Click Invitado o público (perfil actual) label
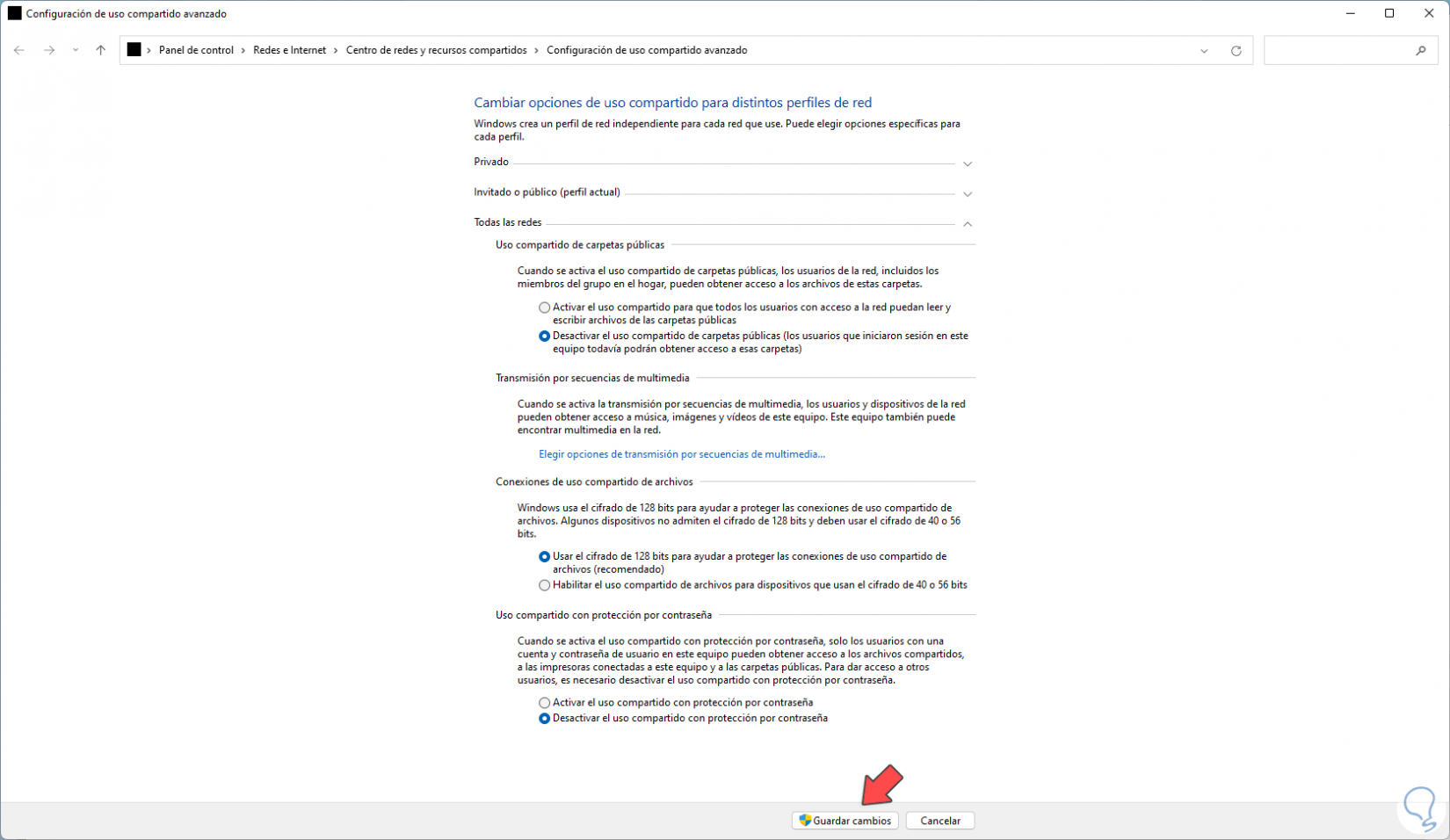The width and height of the screenshot is (1450, 840). point(547,192)
